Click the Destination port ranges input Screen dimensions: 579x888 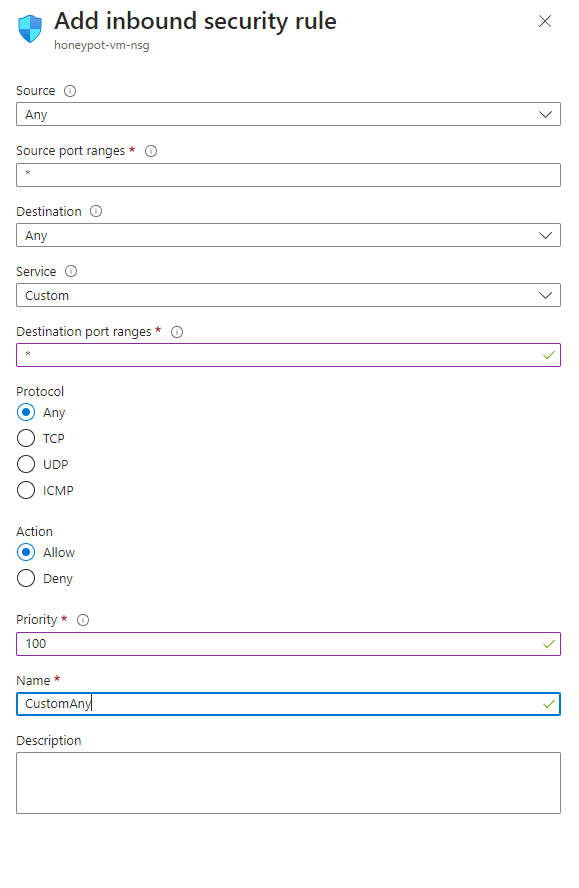pos(288,355)
